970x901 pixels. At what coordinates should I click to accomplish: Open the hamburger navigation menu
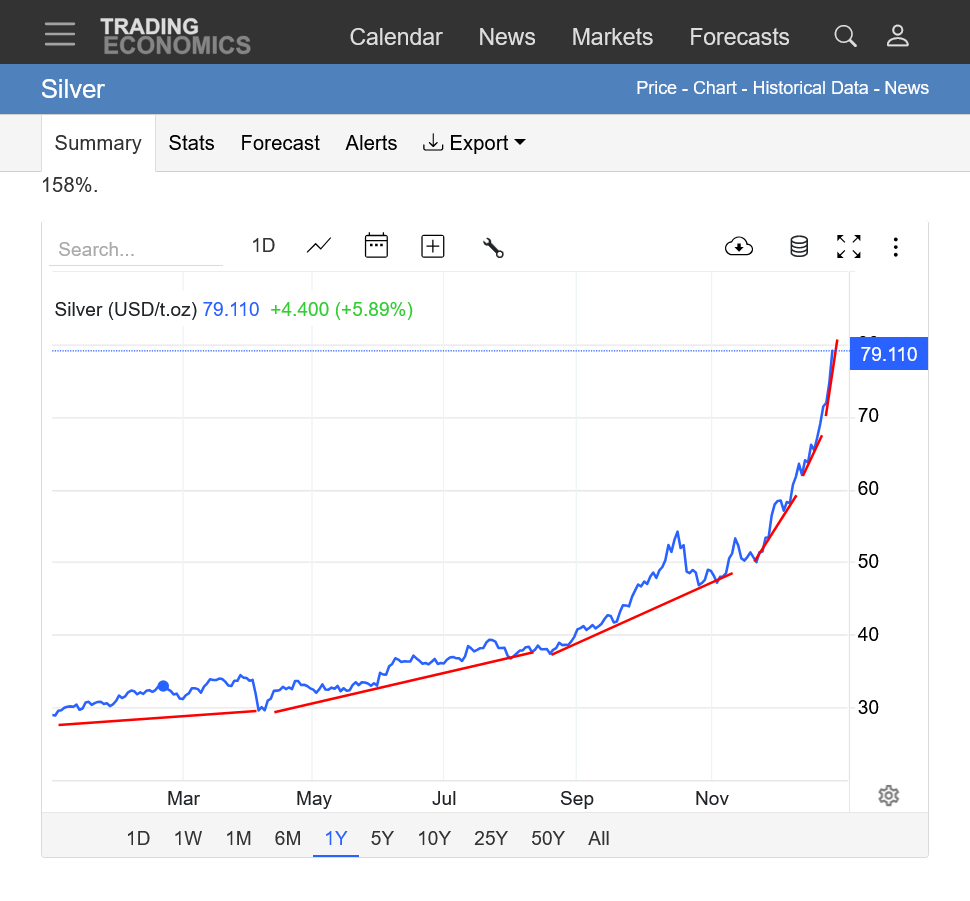pos(60,34)
